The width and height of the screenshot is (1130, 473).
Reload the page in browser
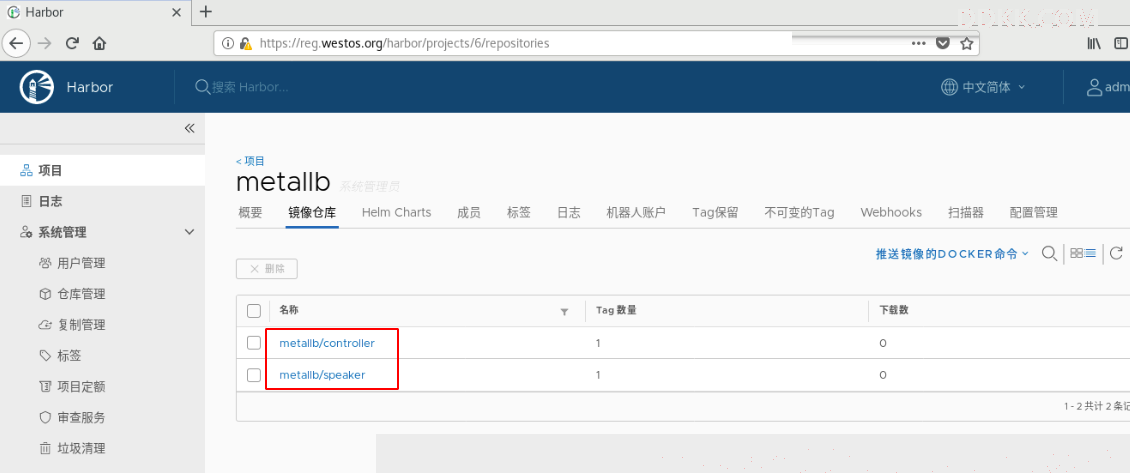[72, 43]
